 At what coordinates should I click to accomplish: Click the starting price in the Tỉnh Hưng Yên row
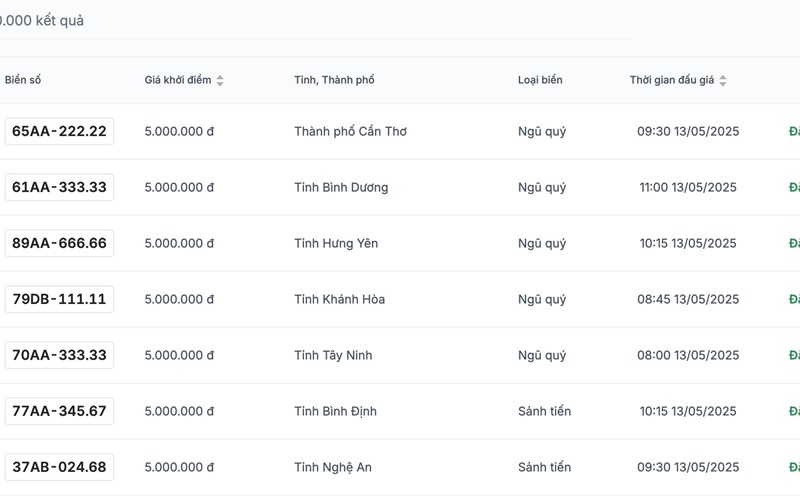click(179, 243)
